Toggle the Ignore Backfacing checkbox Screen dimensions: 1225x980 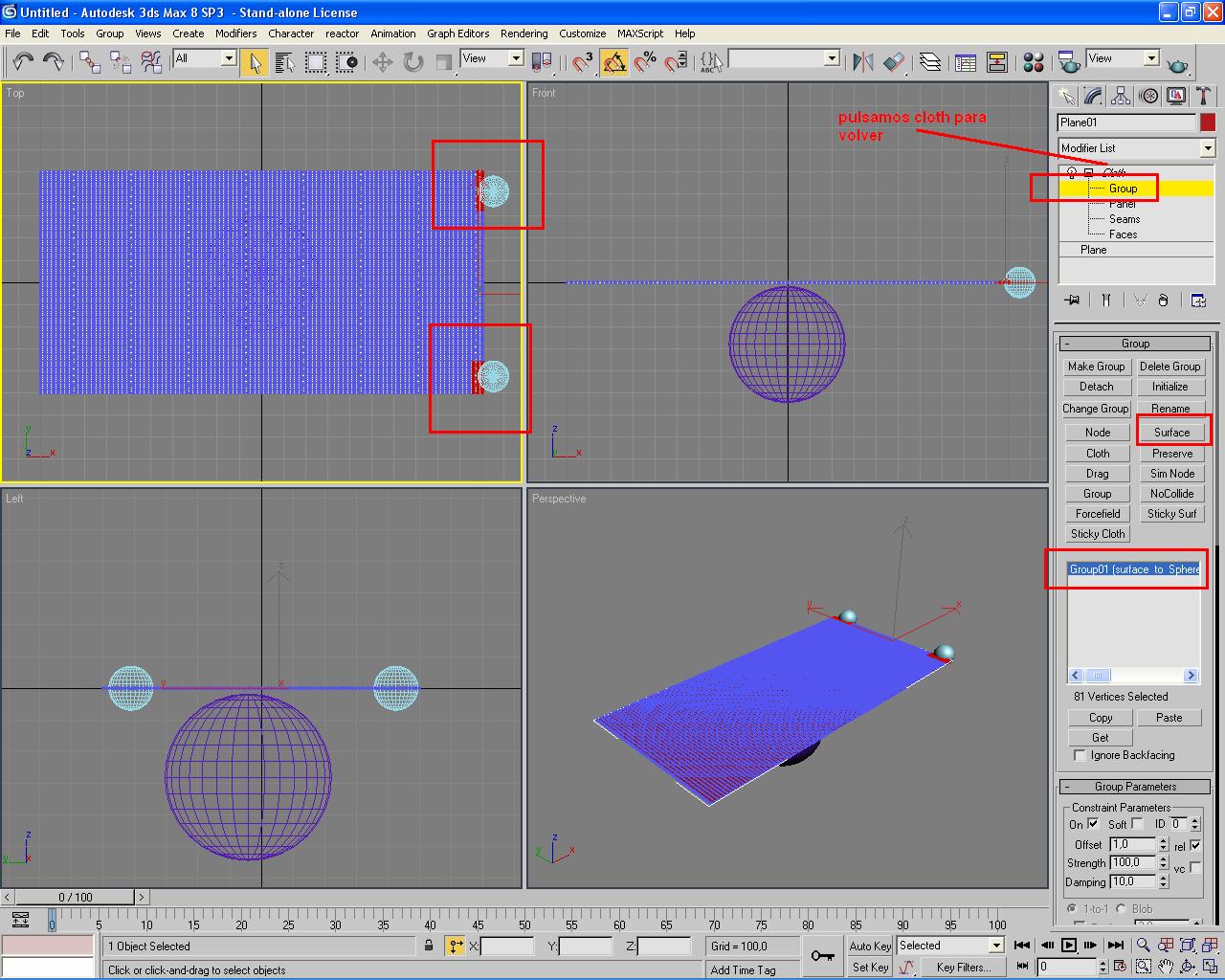click(x=1080, y=756)
